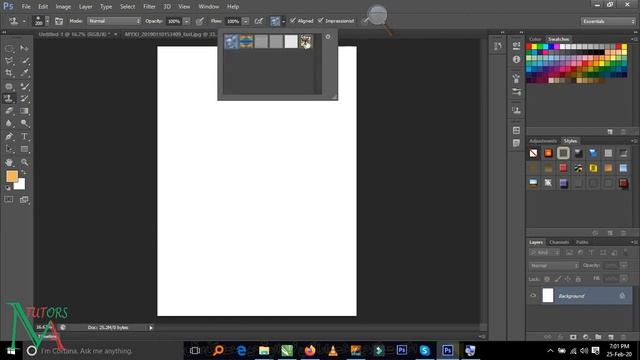Open layer blend mode dropdown in Layers panel
This screenshot has height=360, width=640.
tap(554, 266)
